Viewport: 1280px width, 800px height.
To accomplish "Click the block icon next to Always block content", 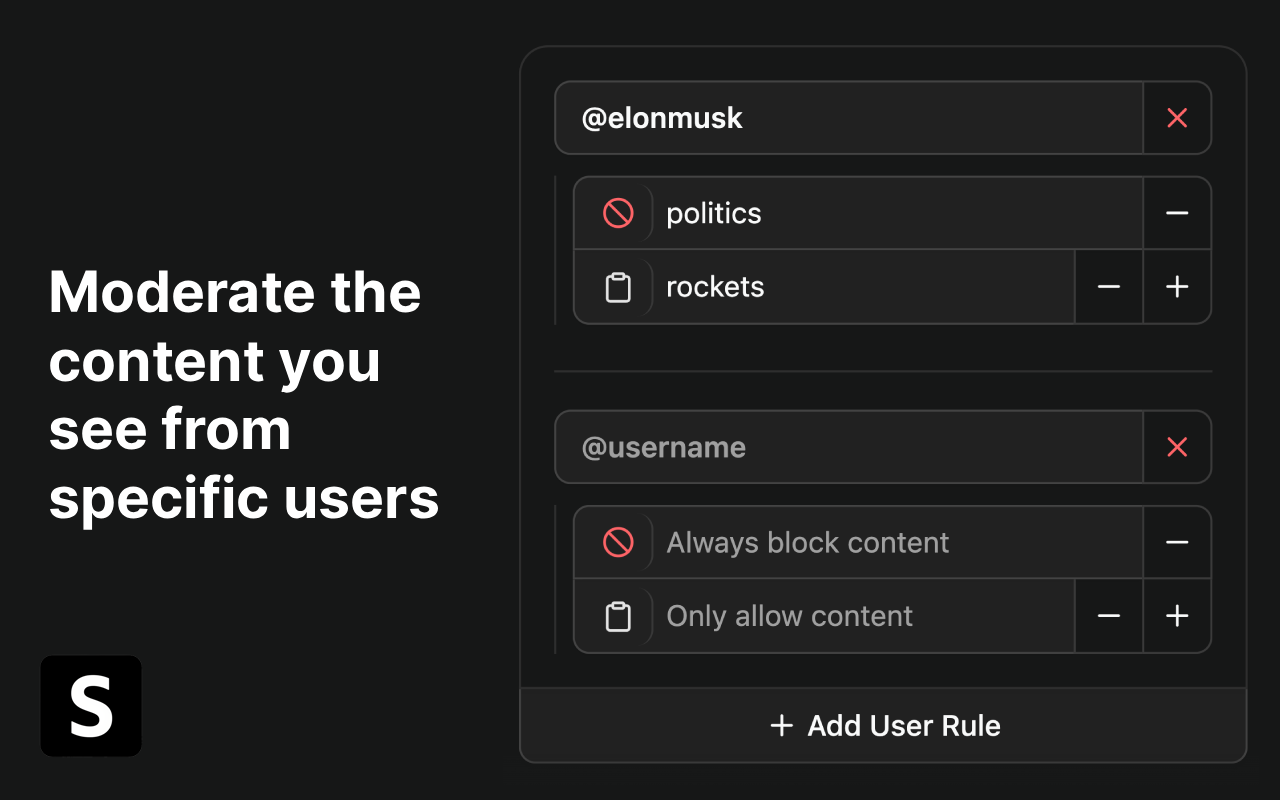I will tap(618, 542).
